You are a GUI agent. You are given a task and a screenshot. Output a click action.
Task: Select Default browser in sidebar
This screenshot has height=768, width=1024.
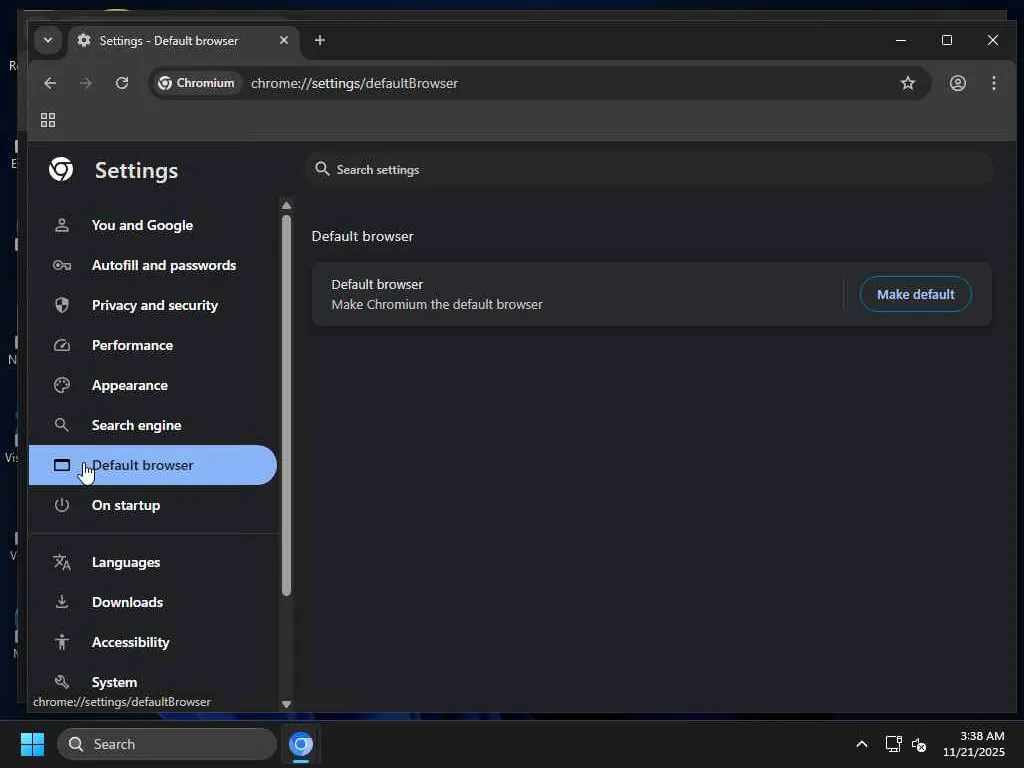click(x=153, y=465)
